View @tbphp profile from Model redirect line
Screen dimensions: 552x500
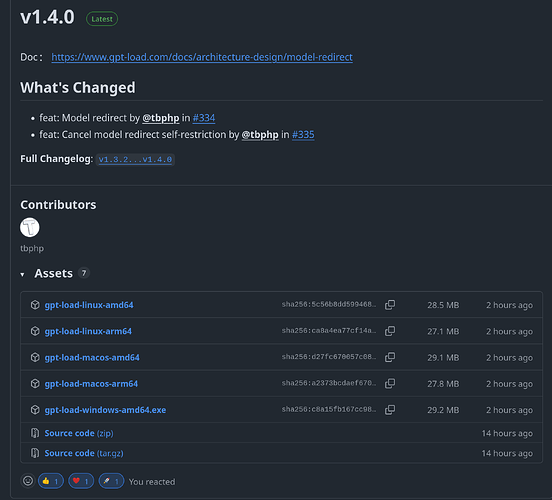(161, 118)
